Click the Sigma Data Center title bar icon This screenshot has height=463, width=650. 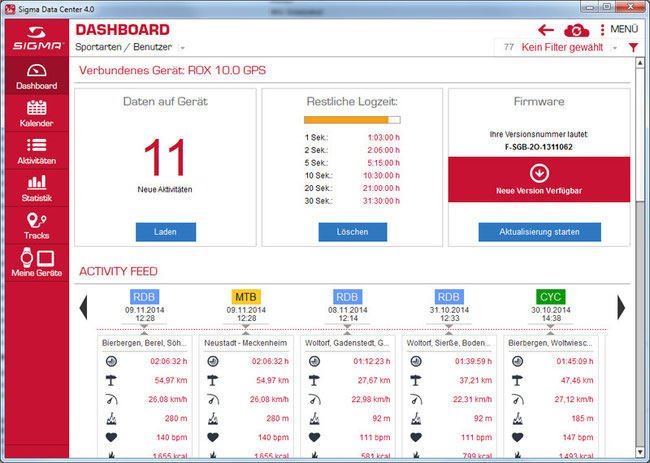tap(10, 9)
